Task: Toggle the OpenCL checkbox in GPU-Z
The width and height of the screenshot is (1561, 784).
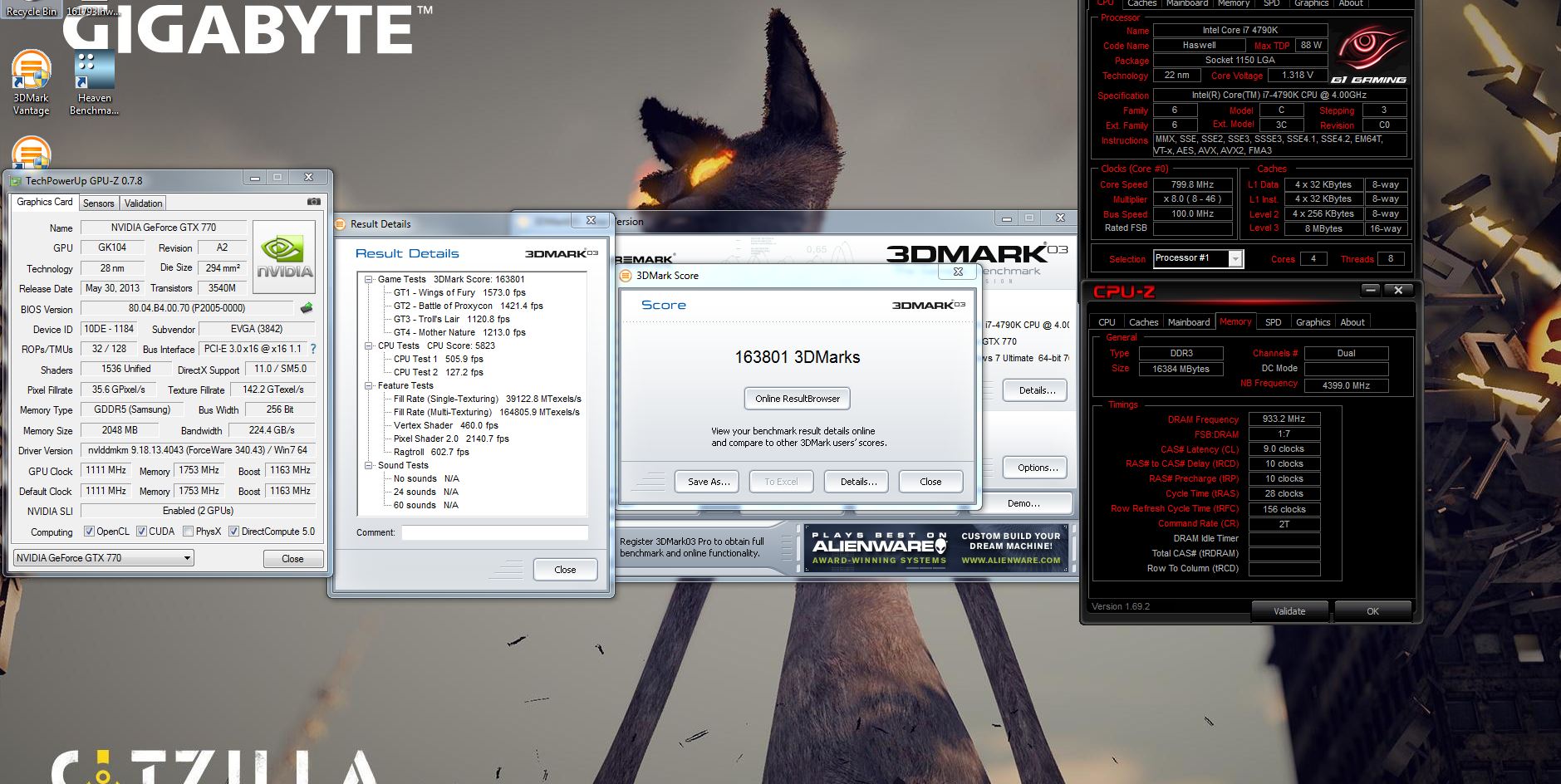Action: click(90, 532)
